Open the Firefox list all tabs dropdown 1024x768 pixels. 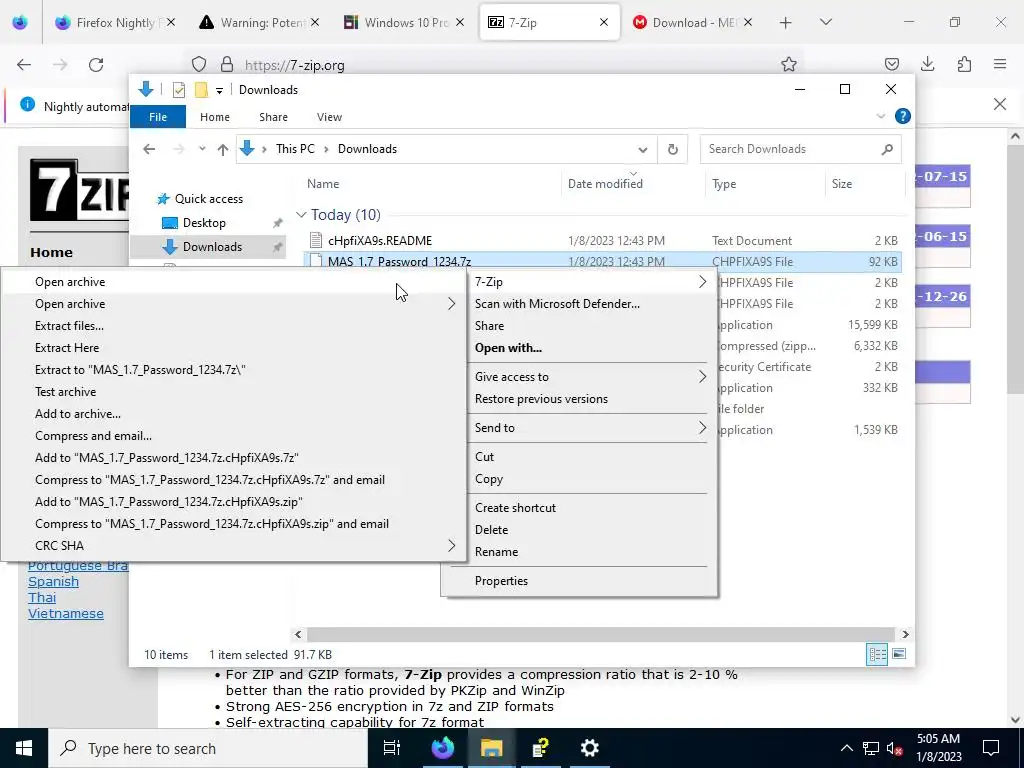(x=825, y=22)
